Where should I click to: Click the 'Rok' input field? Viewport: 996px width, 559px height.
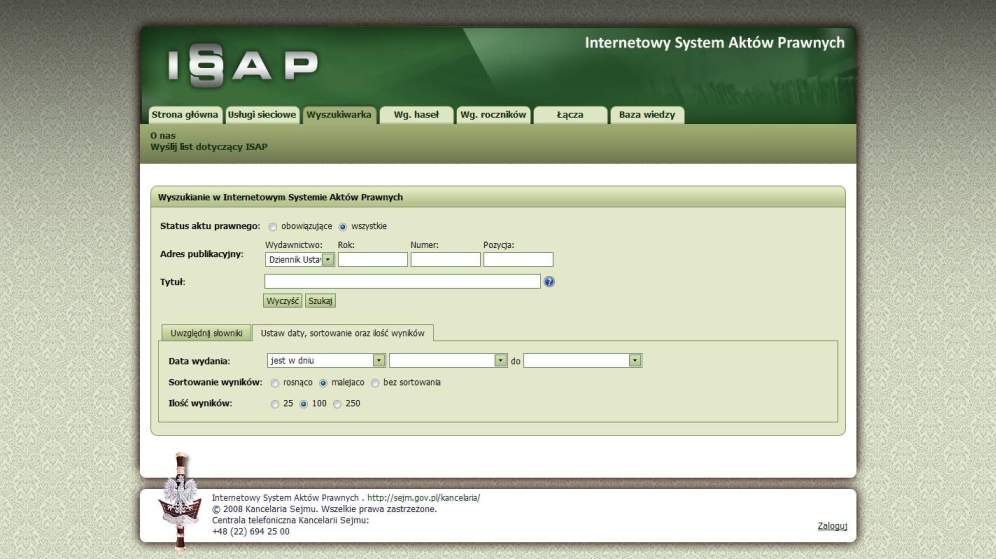click(373, 259)
